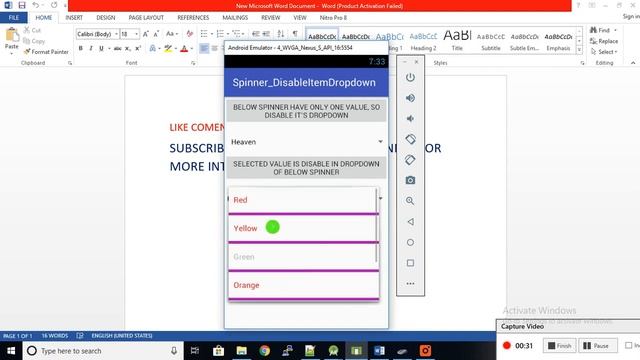Toggle Superscript formatting in Word
This screenshot has height=360, width=640.
[138, 49]
